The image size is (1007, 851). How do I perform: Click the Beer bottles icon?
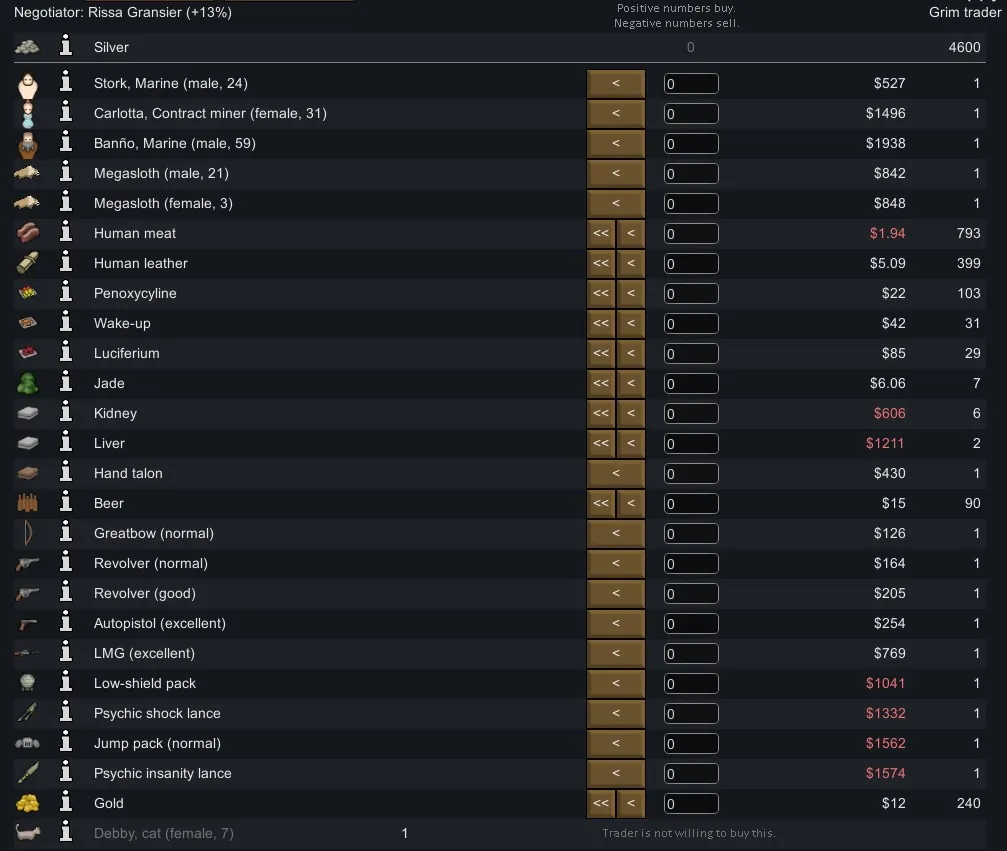coord(27,503)
